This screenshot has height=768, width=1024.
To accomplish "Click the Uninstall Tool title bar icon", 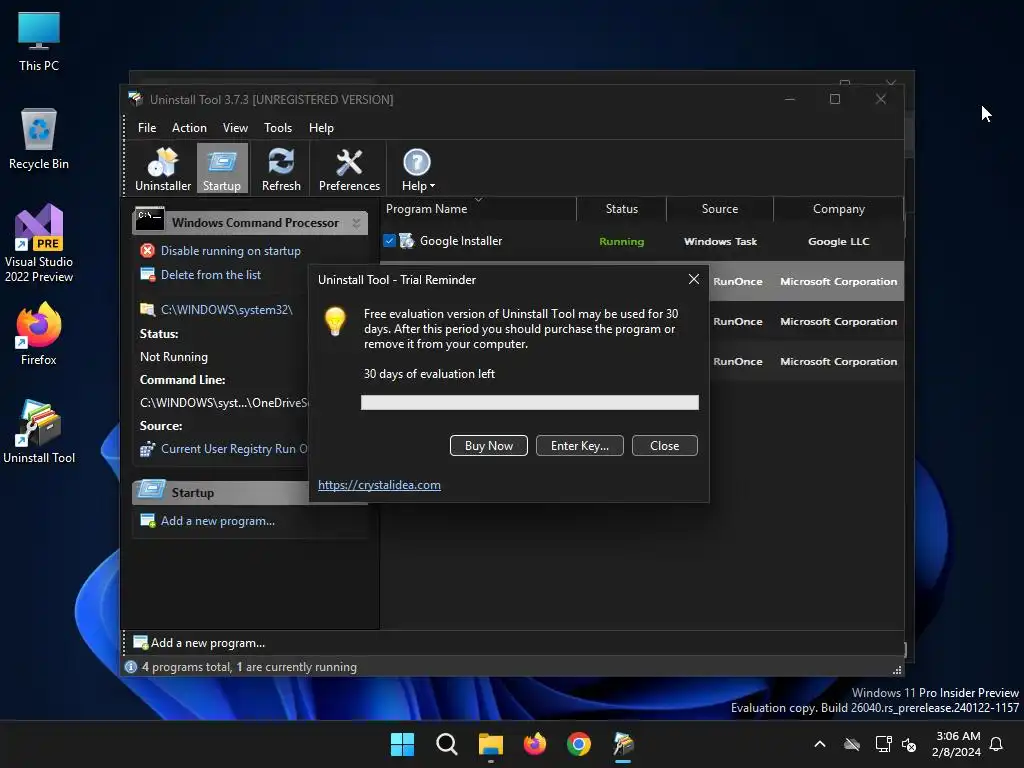I will [136, 99].
